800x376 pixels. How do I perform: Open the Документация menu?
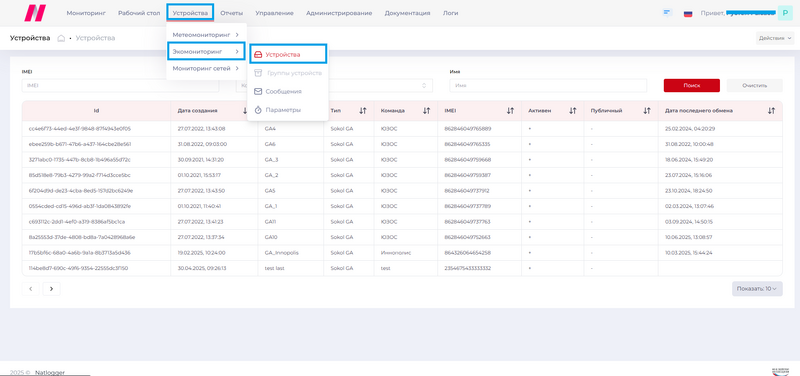(407, 13)
